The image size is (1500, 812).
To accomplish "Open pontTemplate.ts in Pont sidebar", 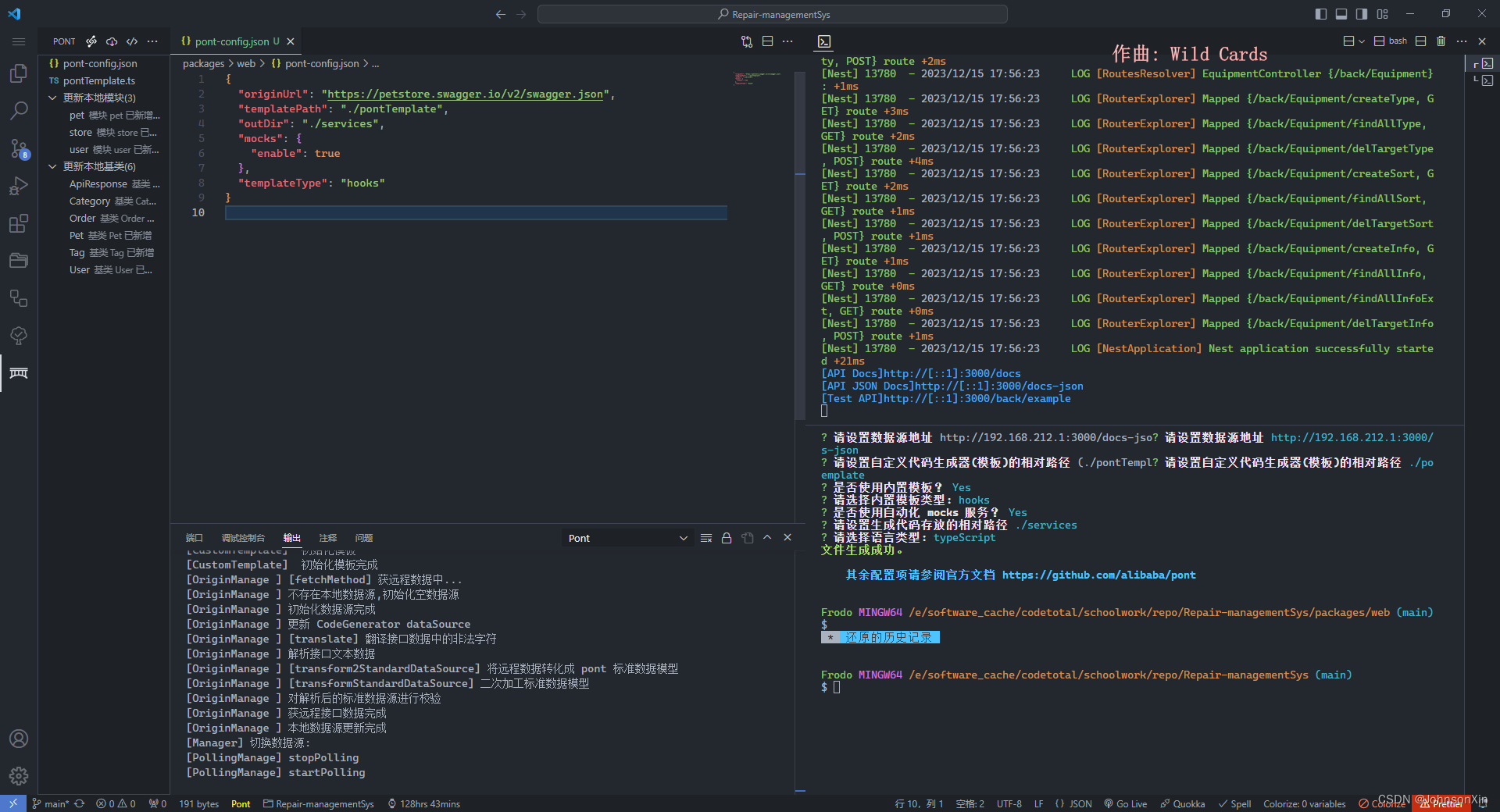I will (99, 80).
